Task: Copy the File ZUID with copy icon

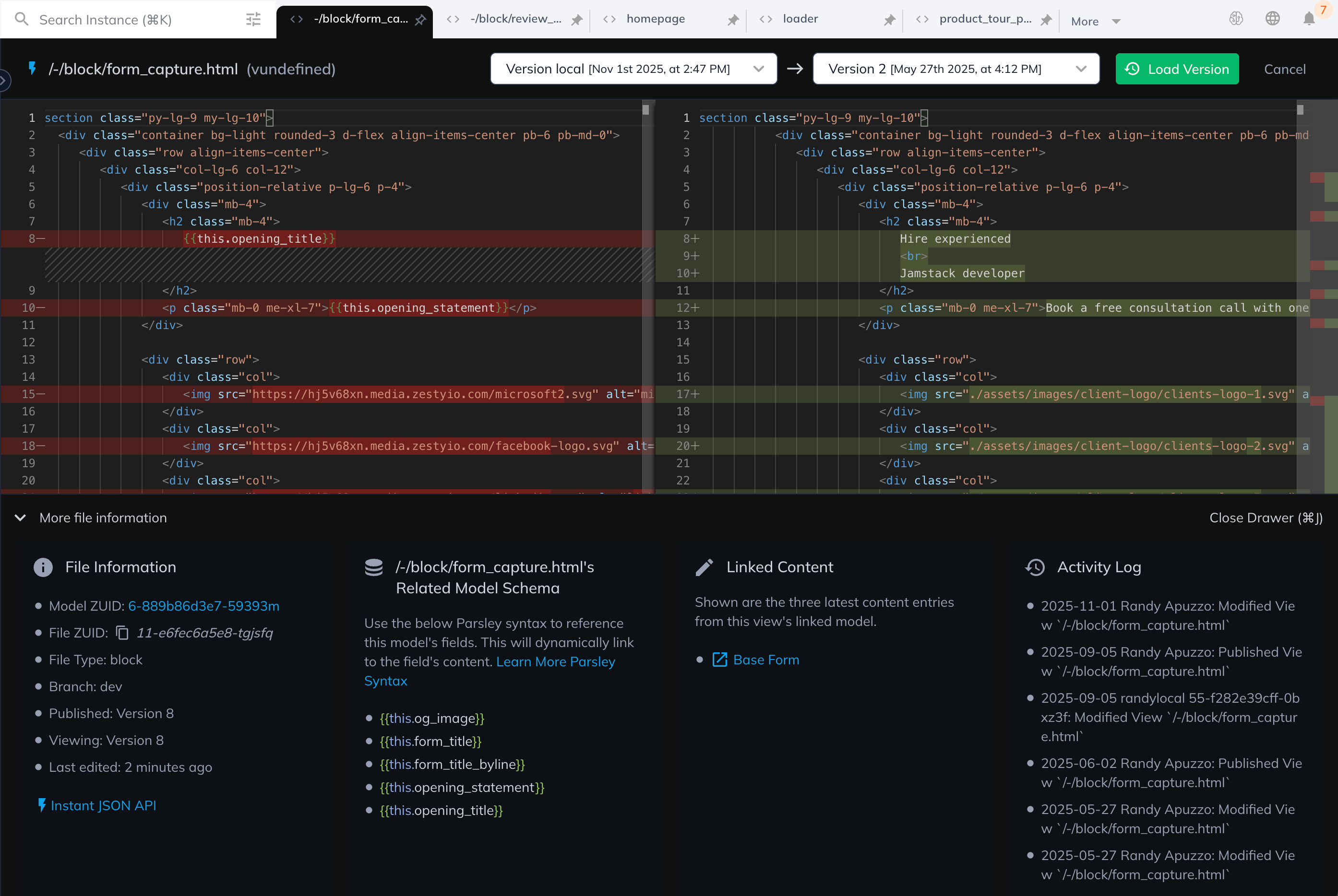Action: point(122,633)
